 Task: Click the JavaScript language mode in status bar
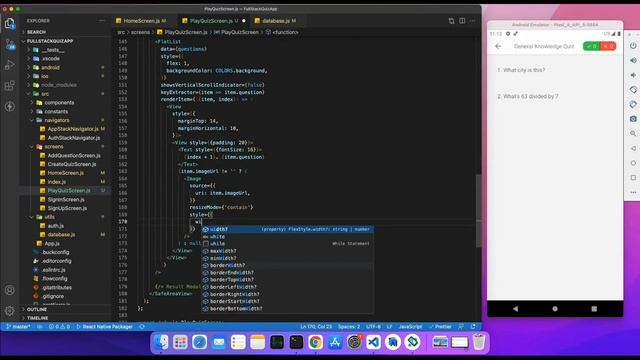click(410, 327)
